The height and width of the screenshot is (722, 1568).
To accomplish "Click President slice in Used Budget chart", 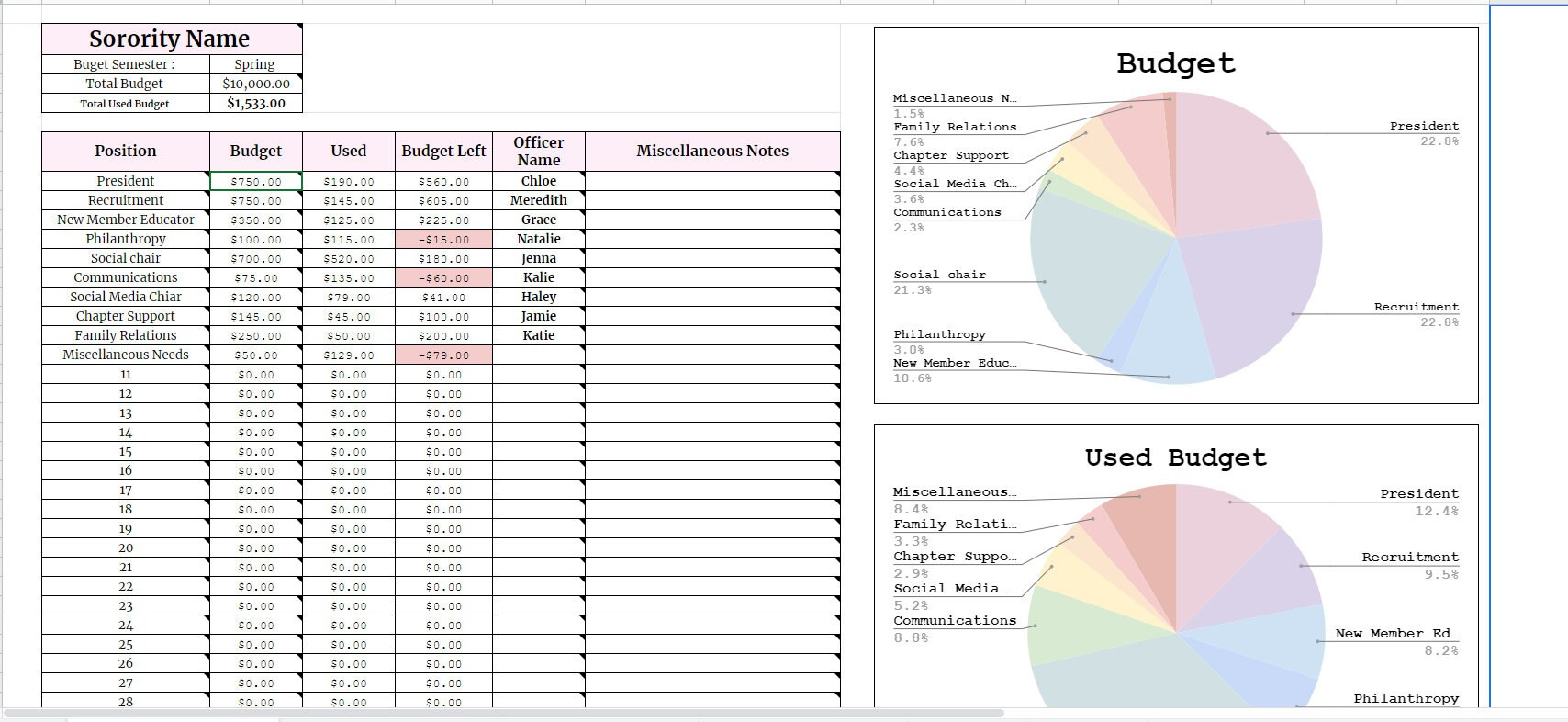I will coord(1216,551).
